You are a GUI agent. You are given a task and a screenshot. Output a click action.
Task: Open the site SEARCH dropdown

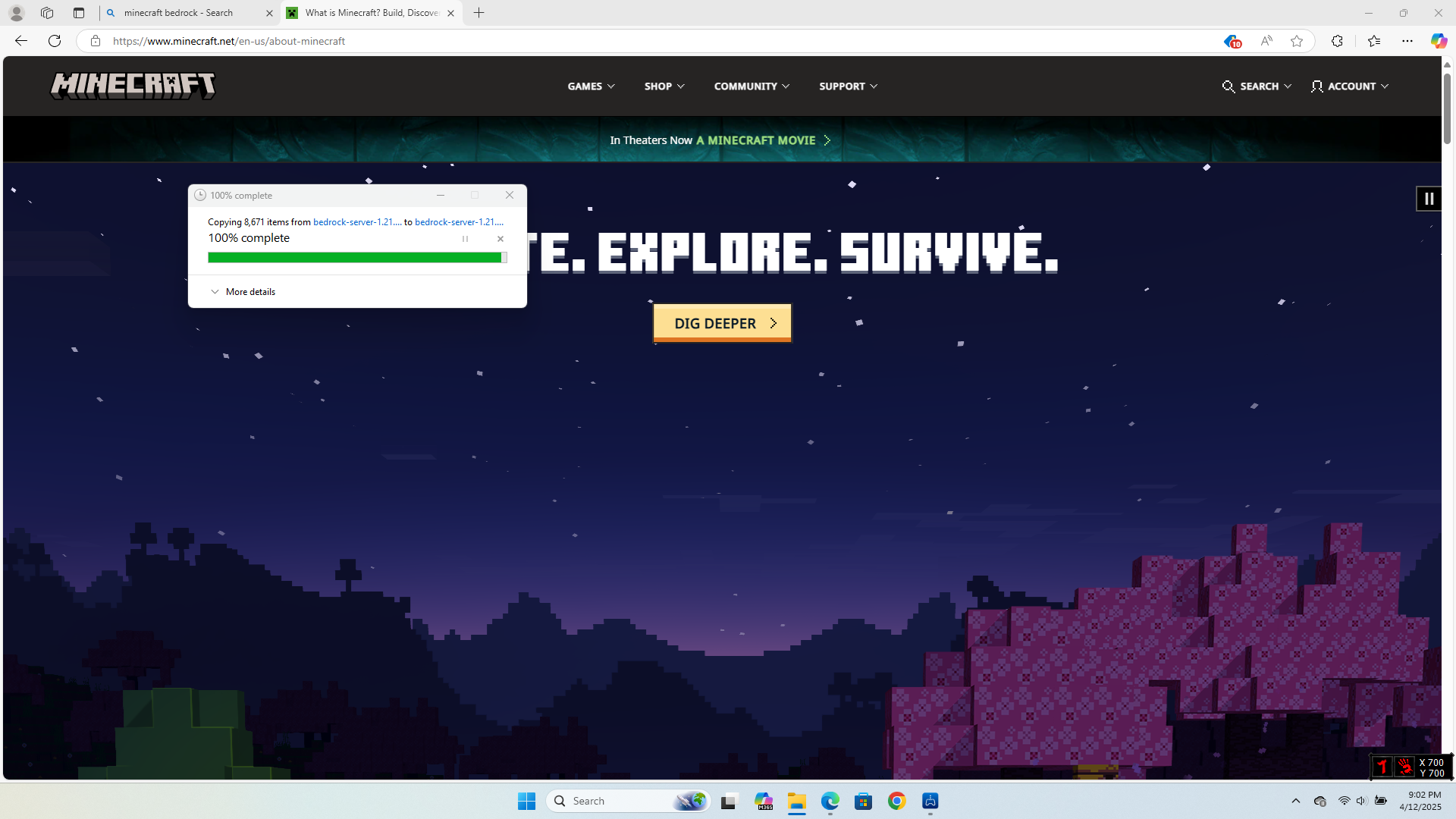[1257, 86]
